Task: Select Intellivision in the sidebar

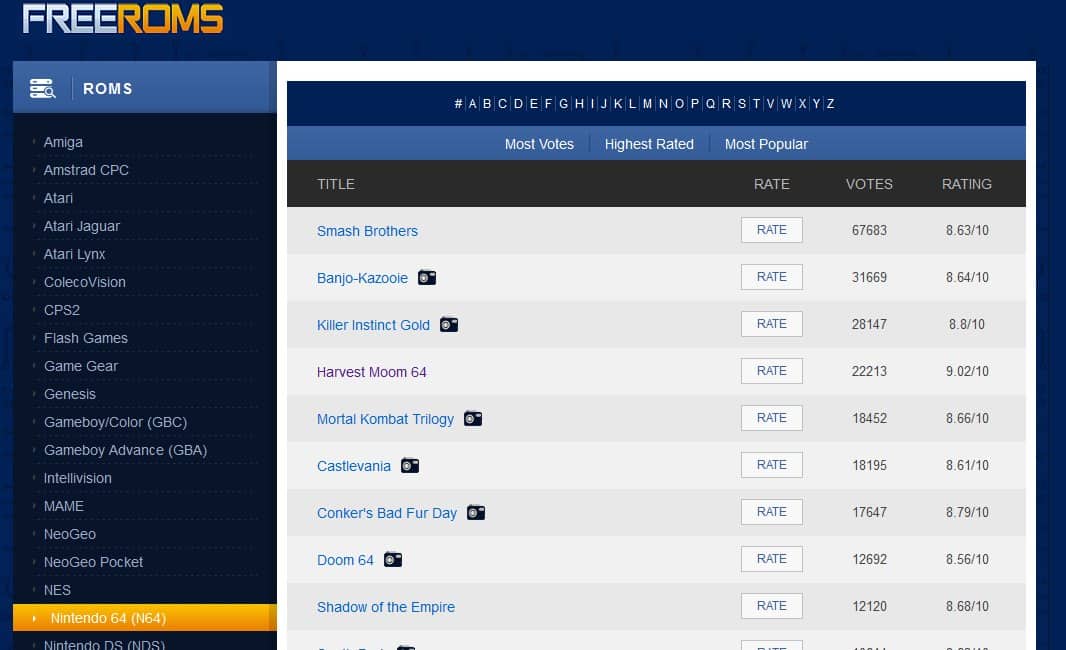Action: (78, 478)
